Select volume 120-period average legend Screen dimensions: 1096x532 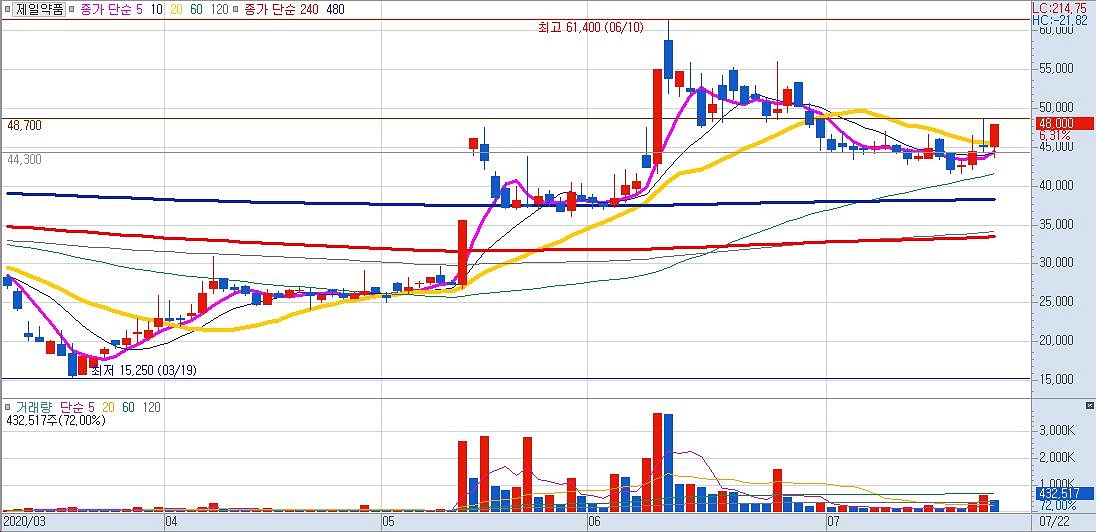[152, 407]
